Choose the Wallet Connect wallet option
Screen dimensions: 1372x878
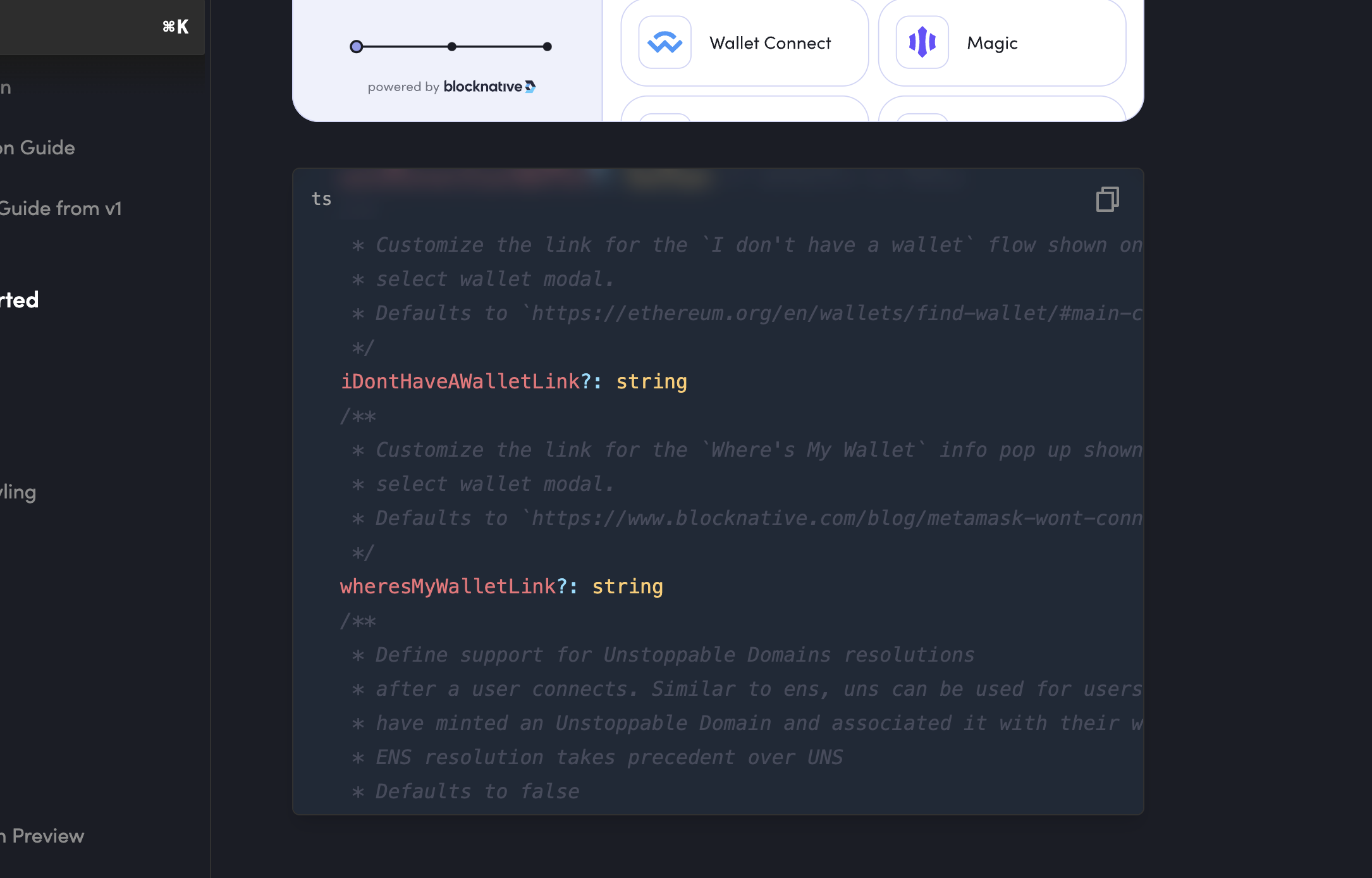pyautogui.click(x=769, y=43)
